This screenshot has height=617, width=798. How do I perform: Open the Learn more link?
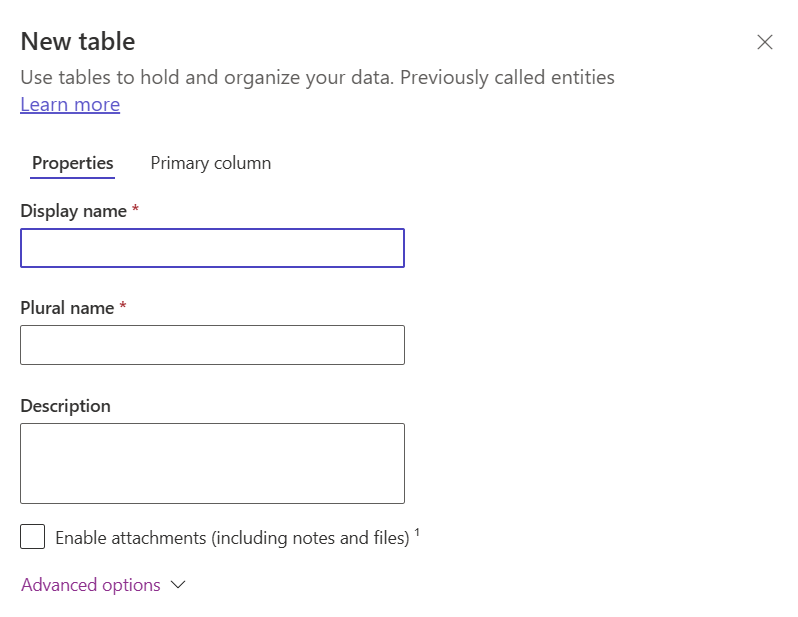pyautogui.click(x=70, y=104)
